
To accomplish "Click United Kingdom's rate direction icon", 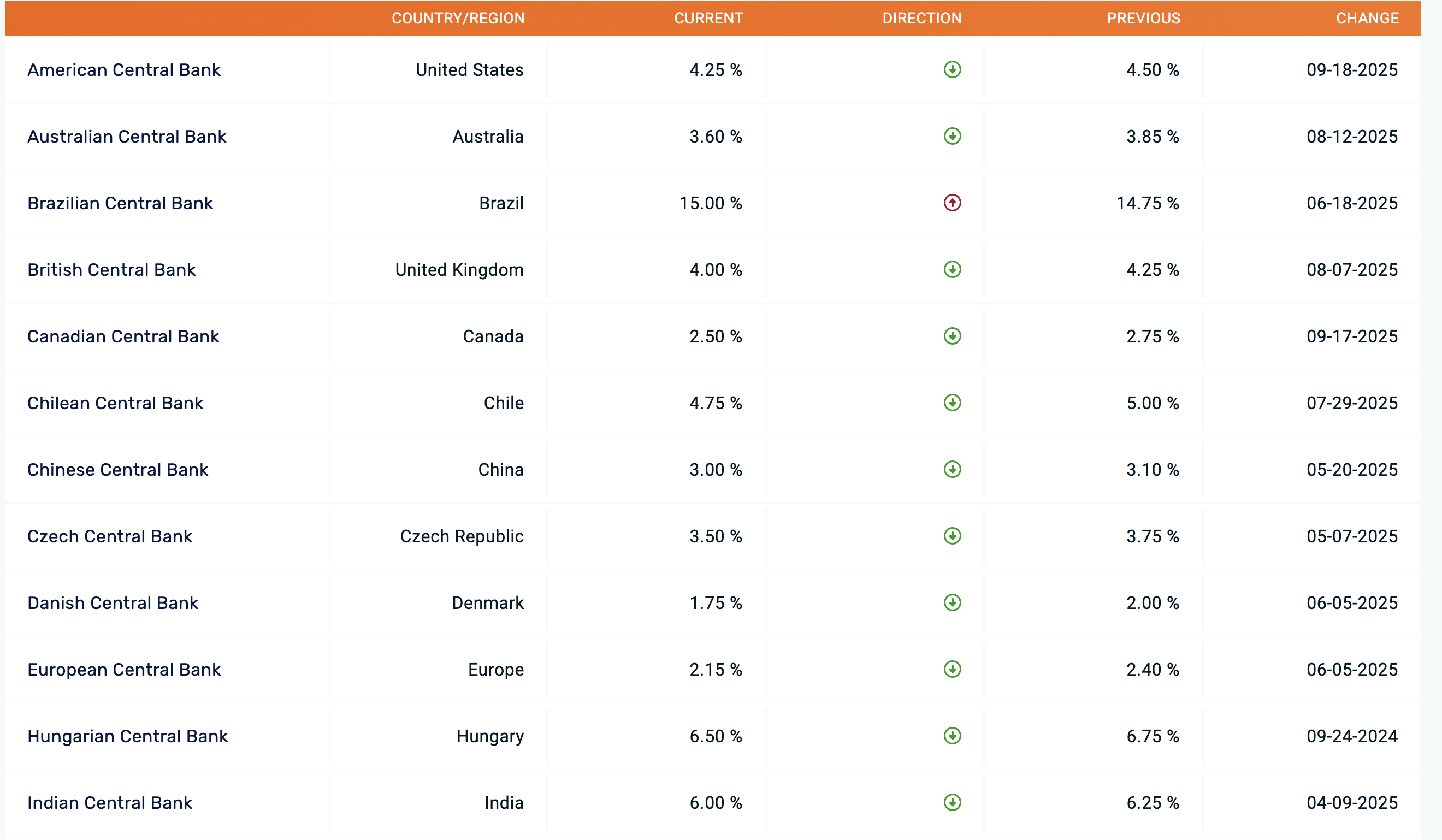I will click(952, 269).
